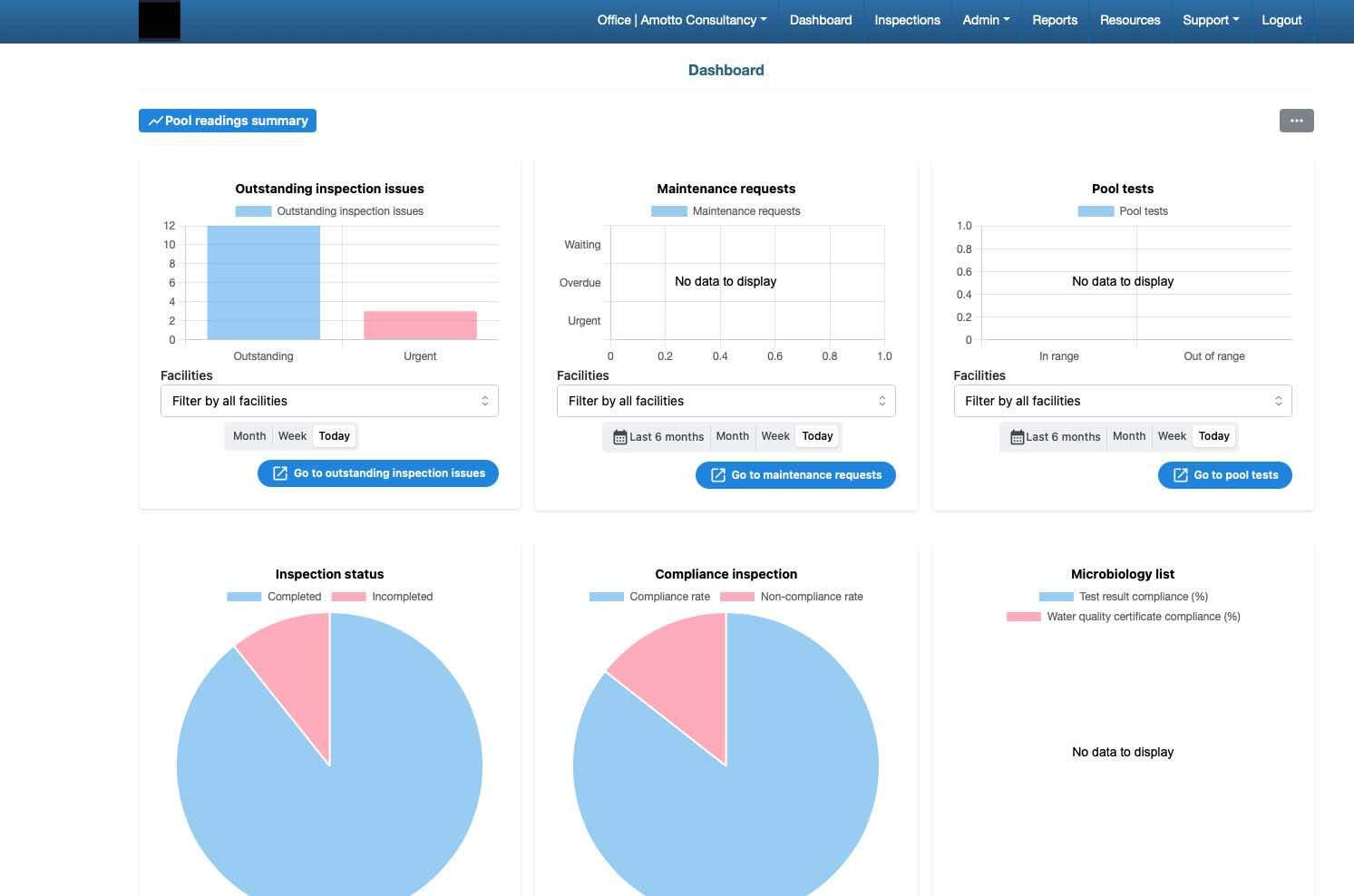
Task: Open the Pool readings summary button
Action: 228,121
